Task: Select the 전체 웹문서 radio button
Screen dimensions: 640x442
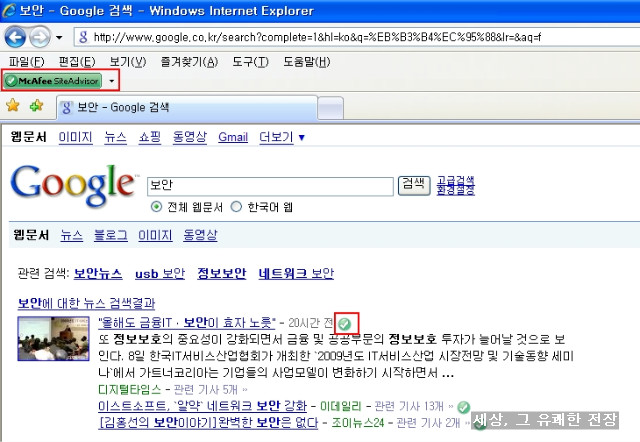Action: [x=156, y=207]
